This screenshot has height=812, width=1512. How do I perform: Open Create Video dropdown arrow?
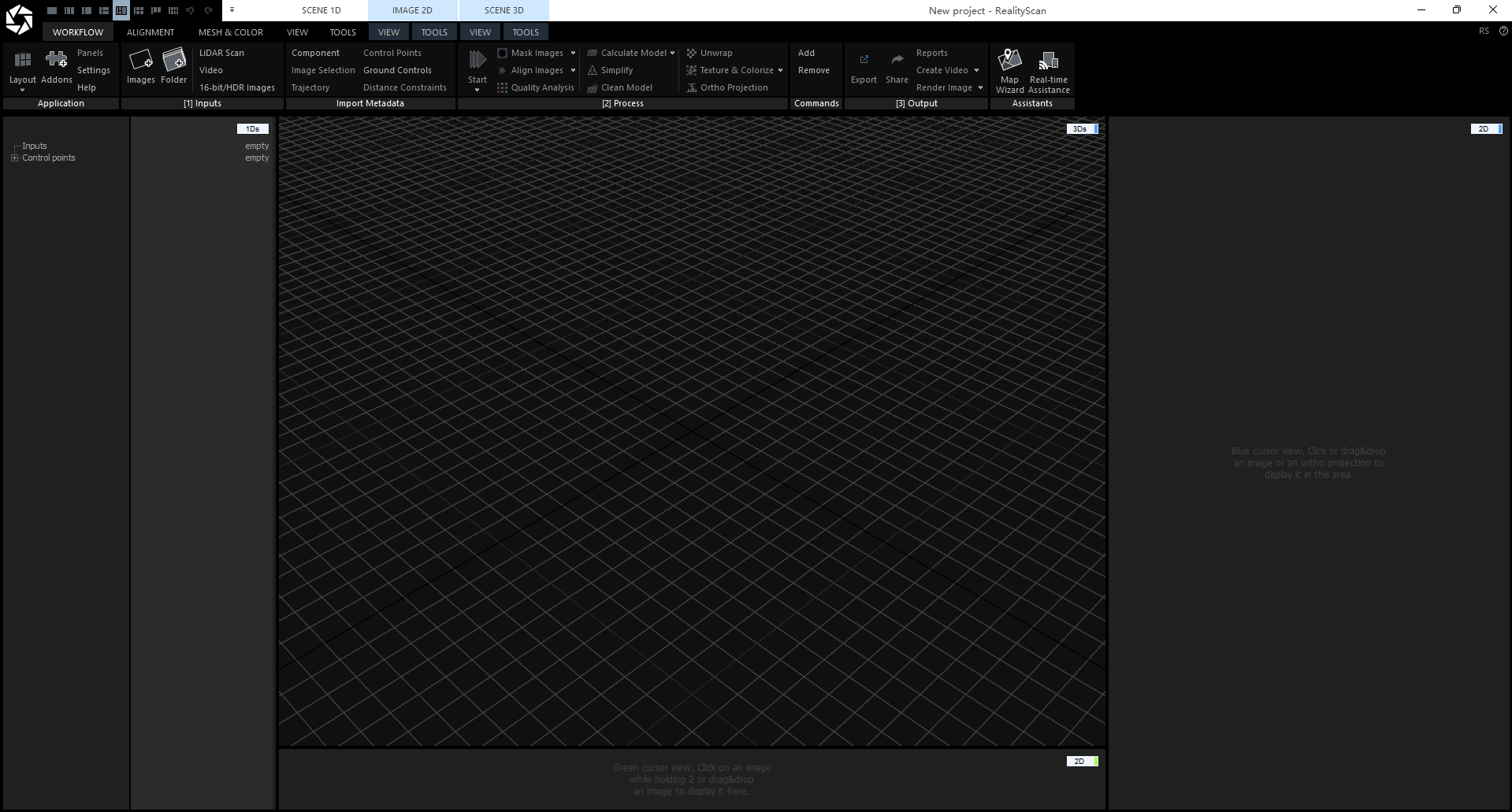pos(976,70)
